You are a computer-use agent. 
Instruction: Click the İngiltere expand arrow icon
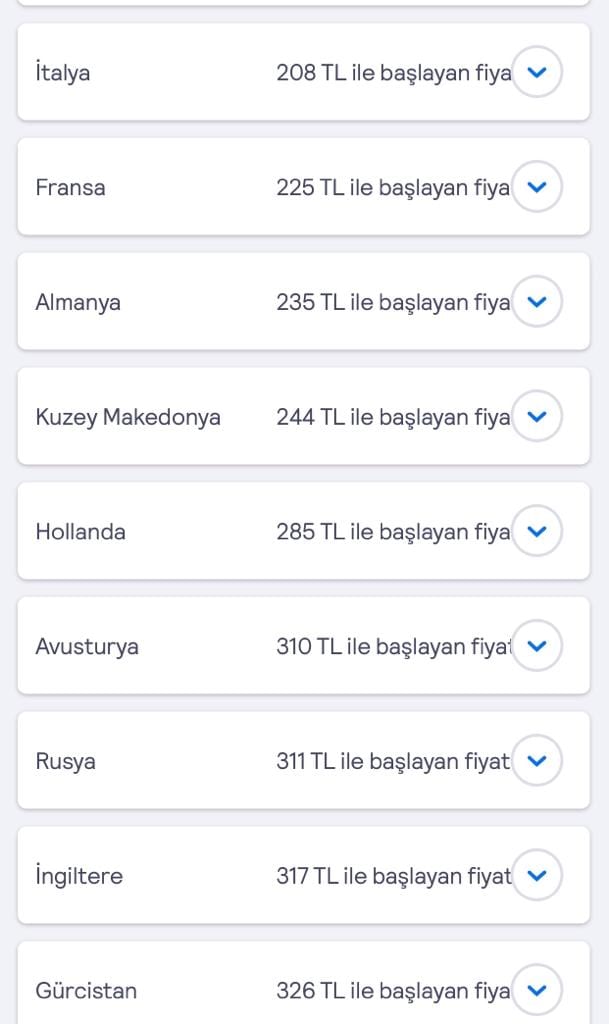537,876
